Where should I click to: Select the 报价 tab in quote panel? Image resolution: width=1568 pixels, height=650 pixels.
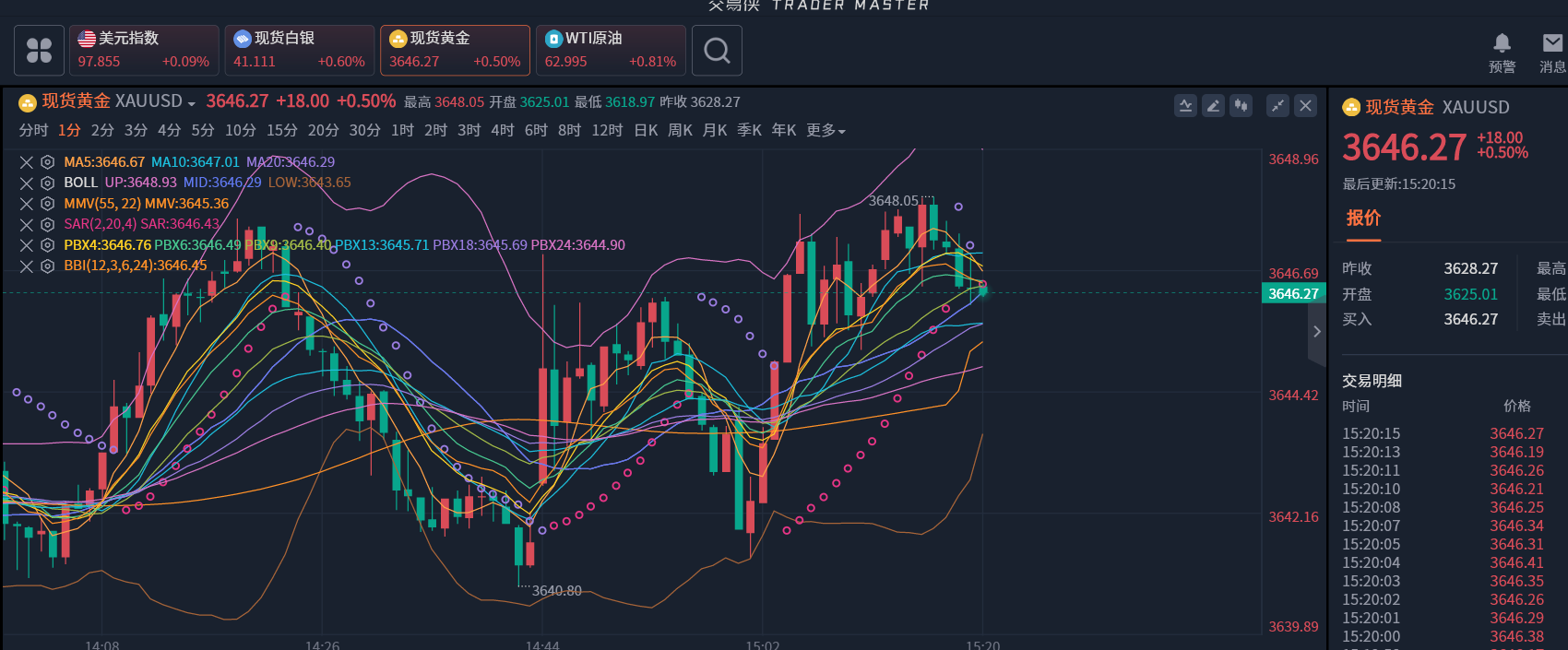[1363, 219]
